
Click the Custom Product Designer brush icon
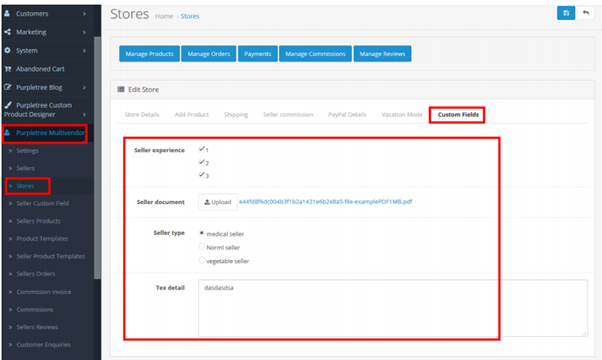(x=8, y=105)
